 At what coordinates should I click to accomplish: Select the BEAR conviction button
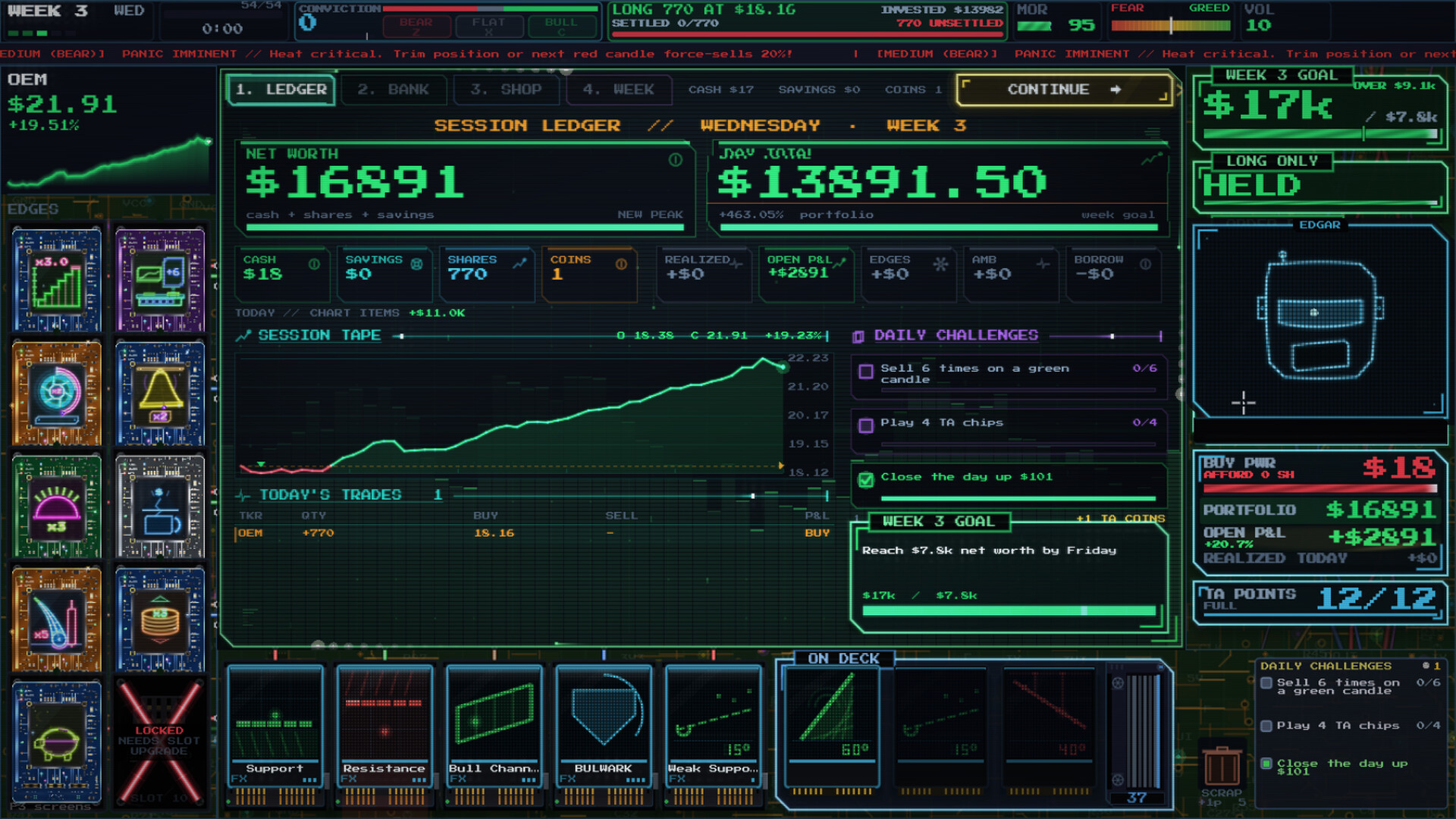coord(416,26)
